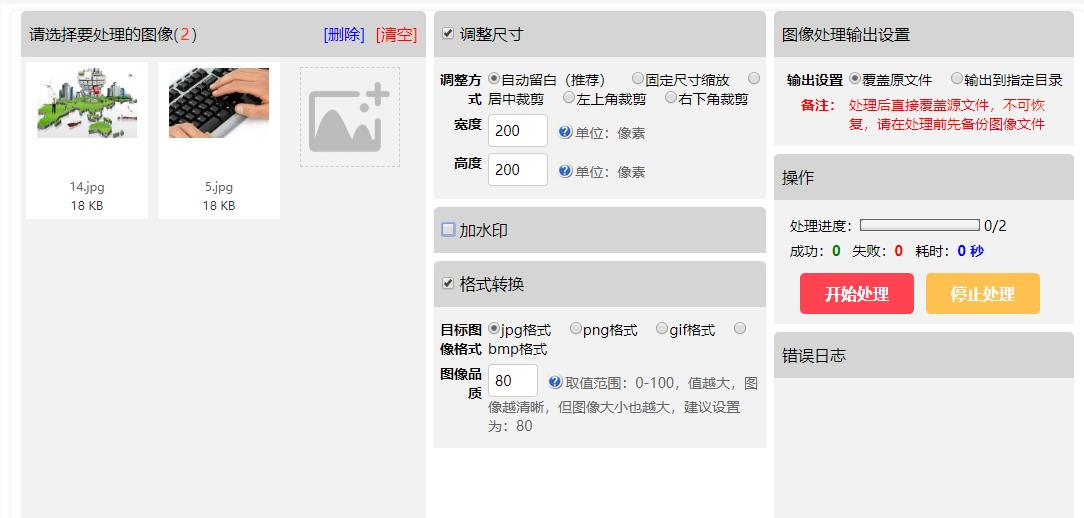Viewport: 1084px width, 518px height.
Task: Click the help icon beside the 高度 field
Action: click(x=565, y=171)
